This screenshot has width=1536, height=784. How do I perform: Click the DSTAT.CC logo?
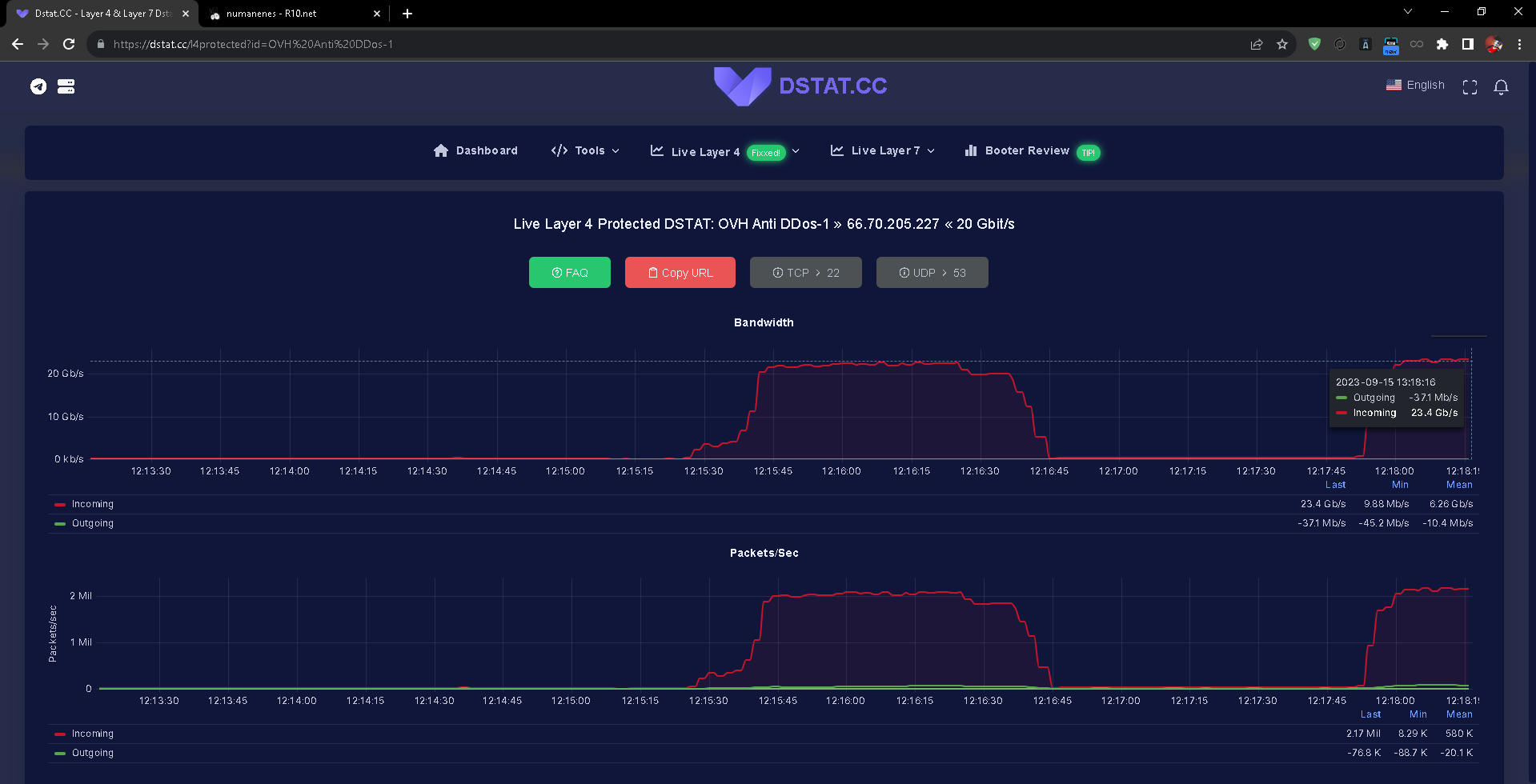pos(800,86)
